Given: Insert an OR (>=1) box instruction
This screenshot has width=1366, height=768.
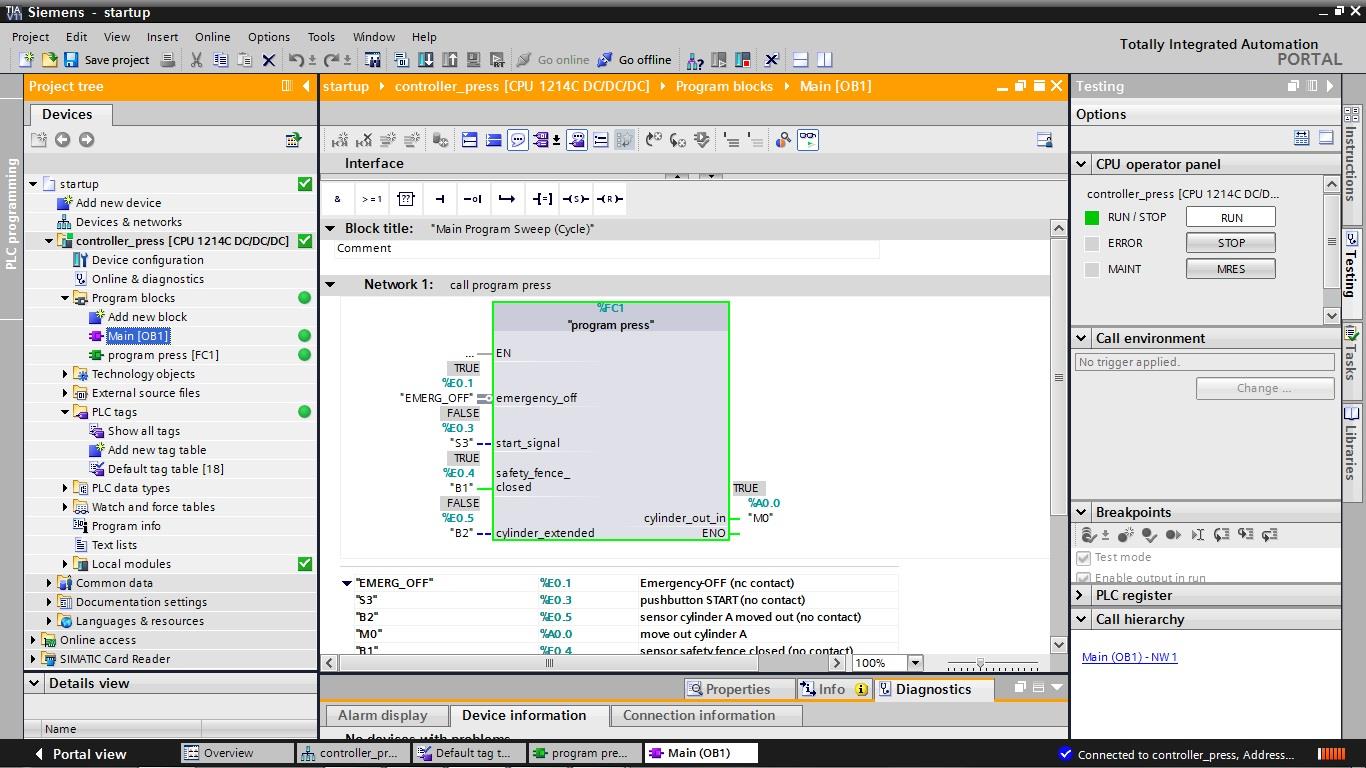Looking at the screenshot, I should (372, 199).
